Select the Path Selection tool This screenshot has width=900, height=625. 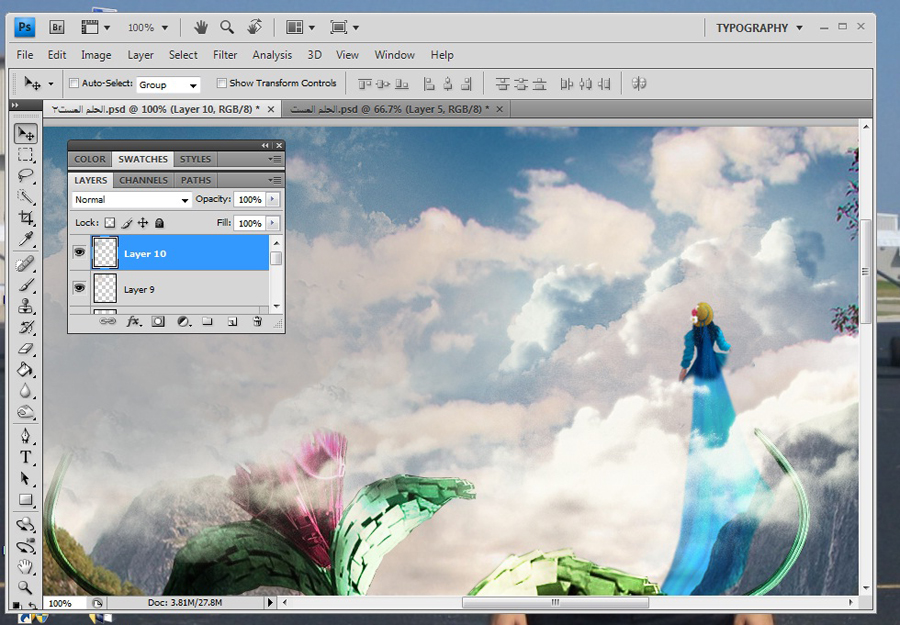pyautogui.click(x=25, y=478)
